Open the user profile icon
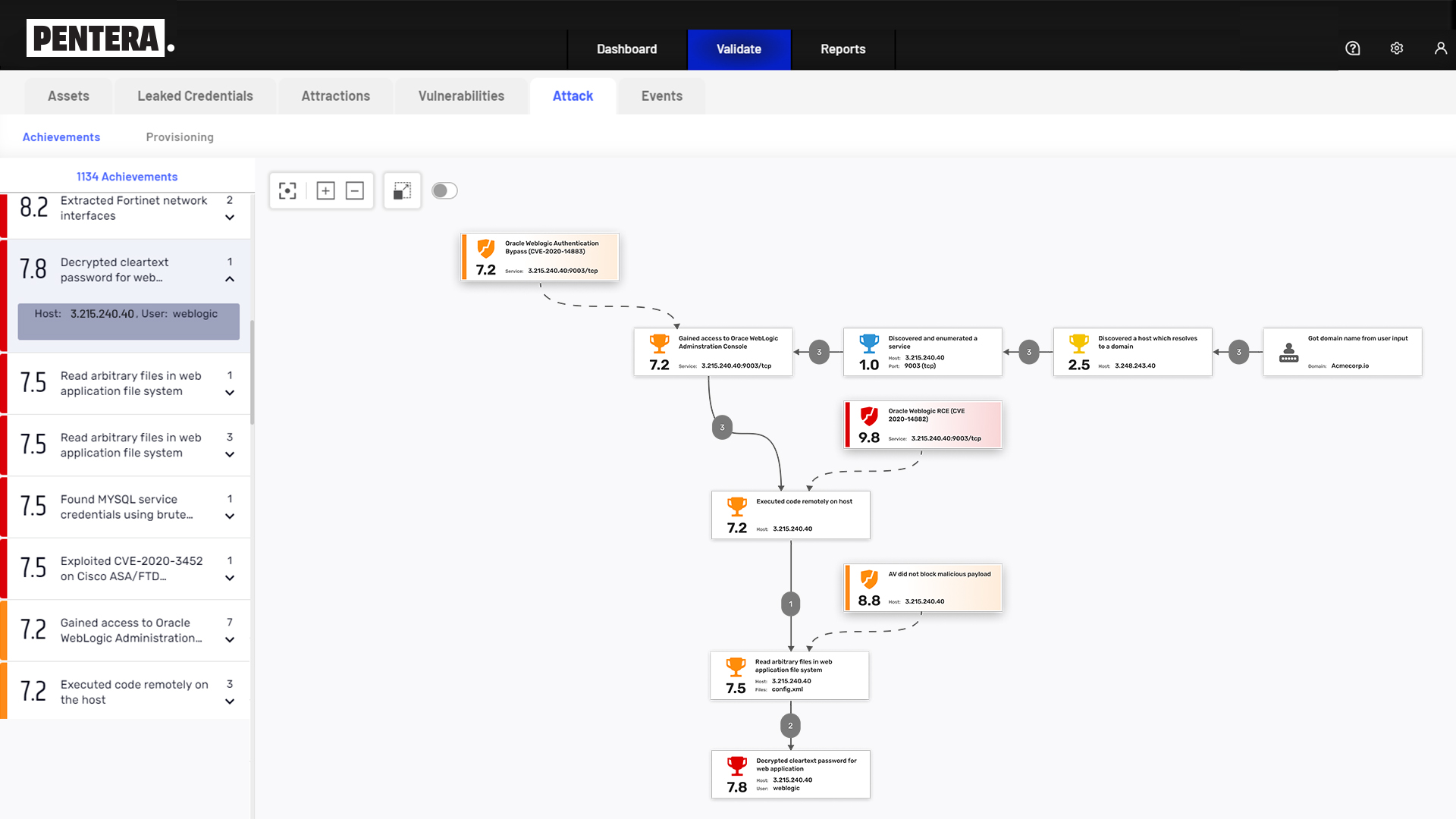The image size is (1456, 819). click(1440, 49)
